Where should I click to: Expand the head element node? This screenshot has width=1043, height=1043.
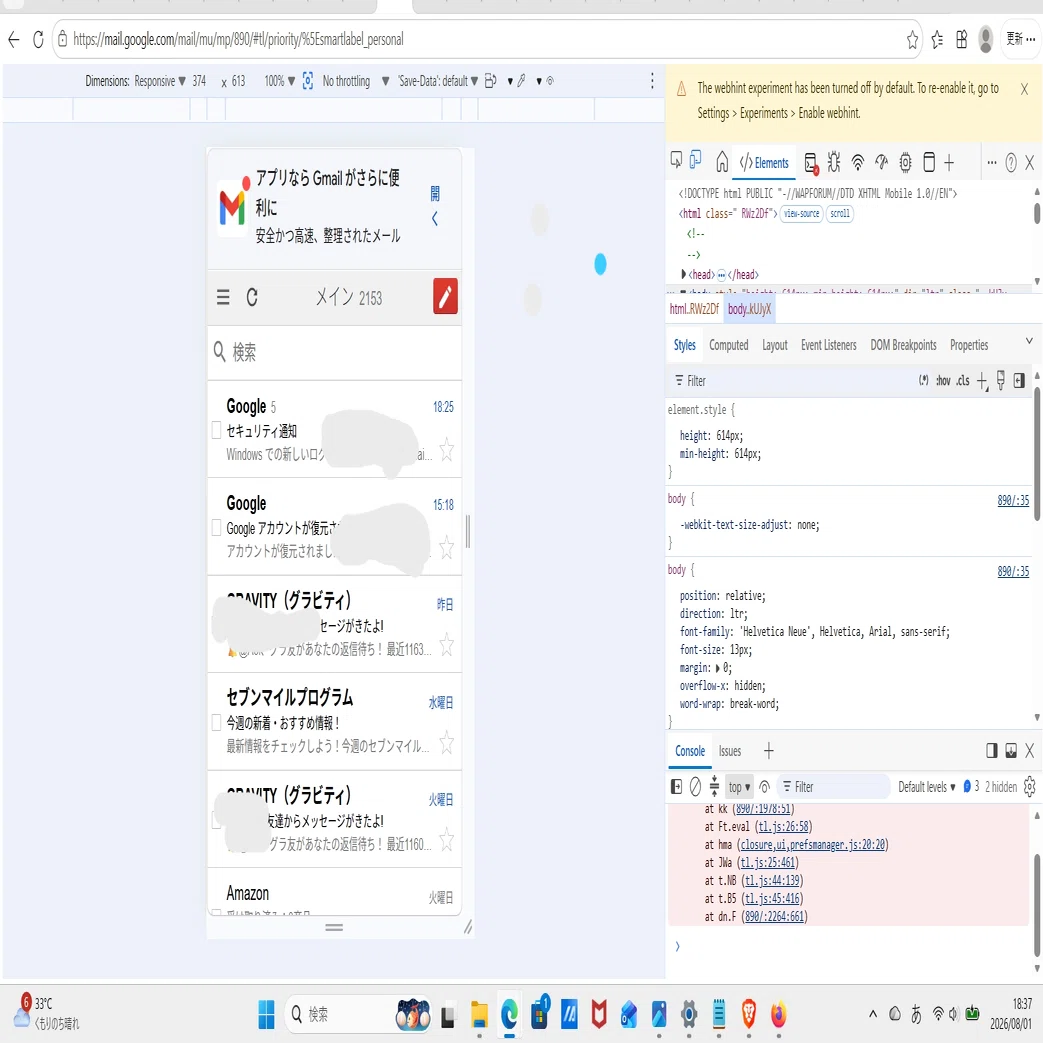(x=684, y=274)
